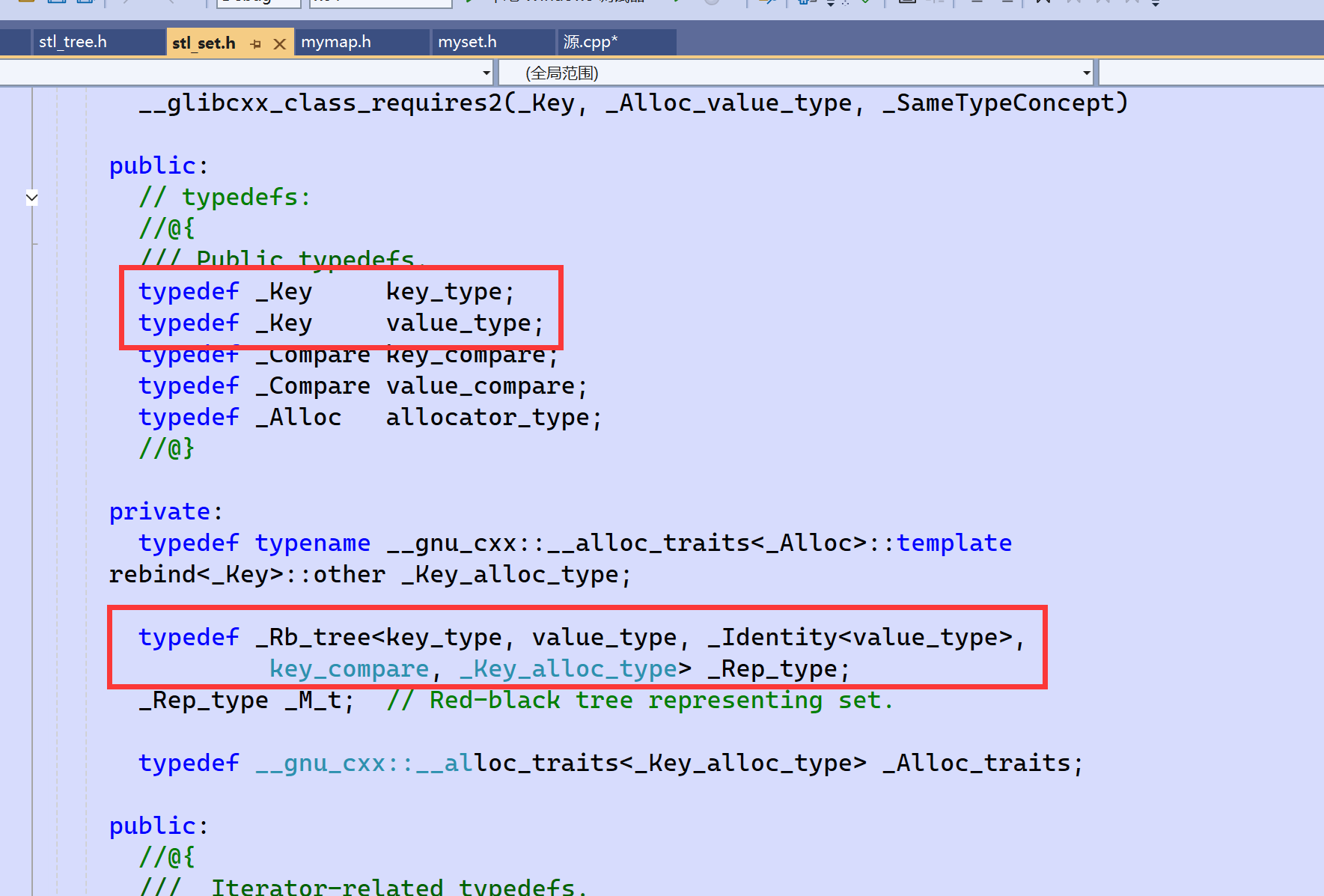Image resolution: width=1324 pixels, height=896 pixels.
Task: Open the 全局范围 scope dropdown
Action: point(796,73)
